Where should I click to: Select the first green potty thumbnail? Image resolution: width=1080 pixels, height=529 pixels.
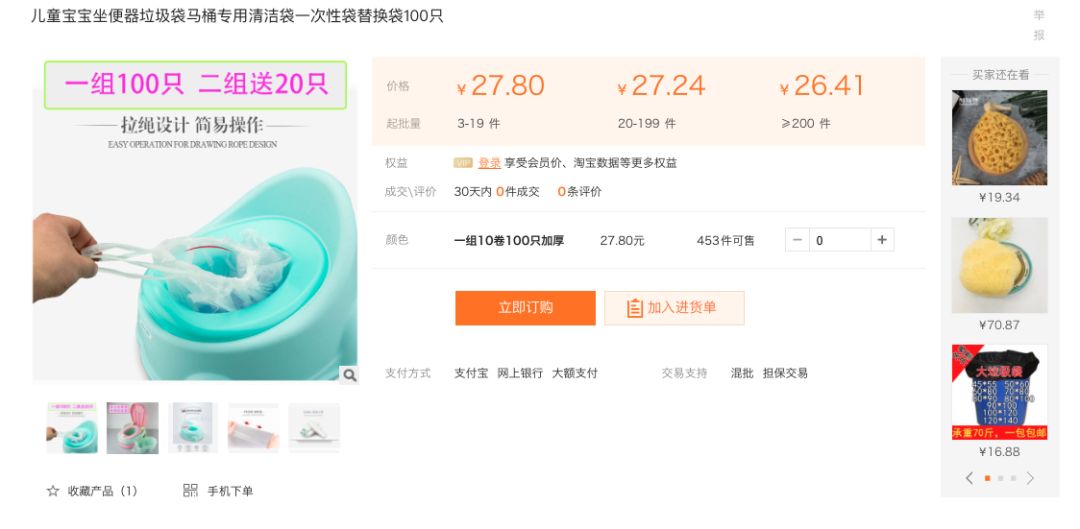[72, 428]
